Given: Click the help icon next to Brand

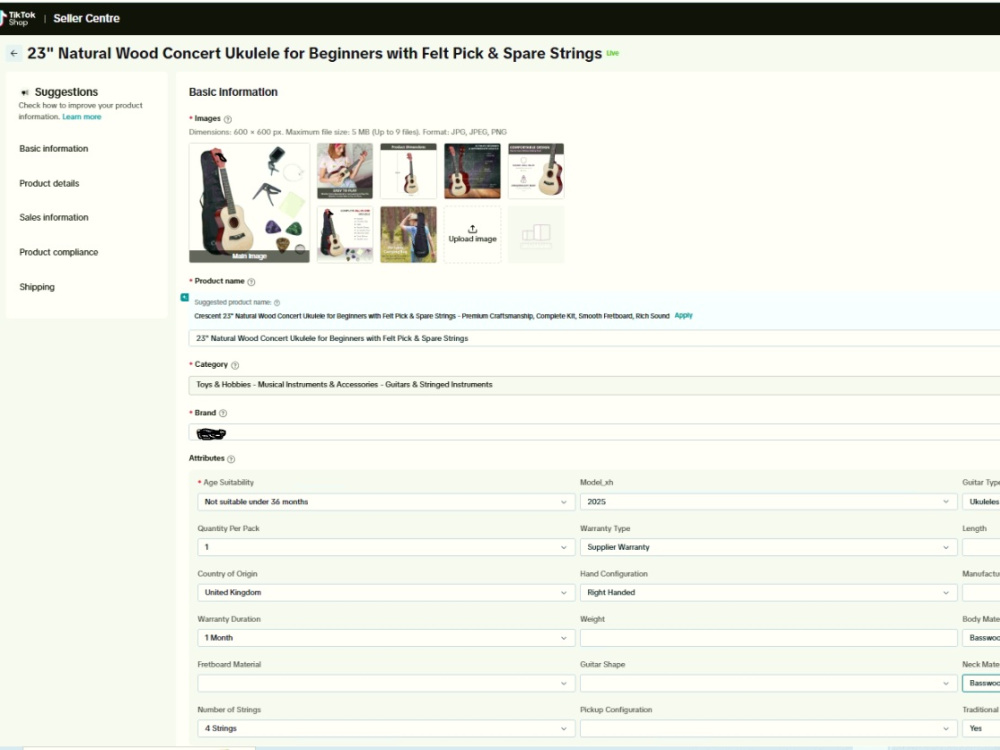Looking at the screenshot, I should point(223,413).
